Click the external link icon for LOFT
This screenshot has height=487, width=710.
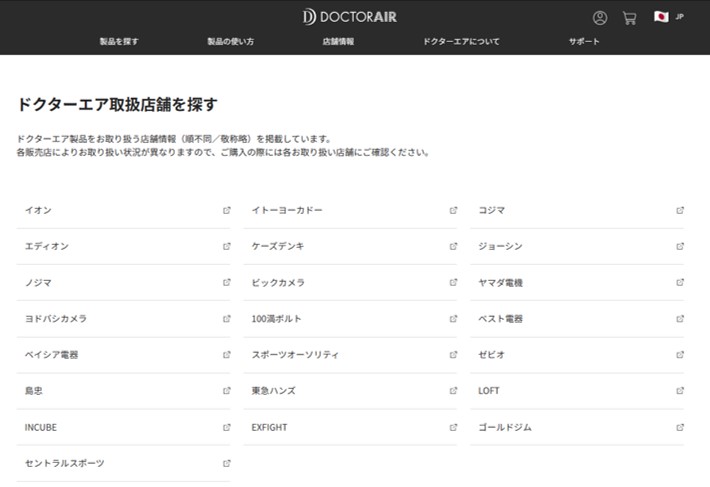(680, 391)
